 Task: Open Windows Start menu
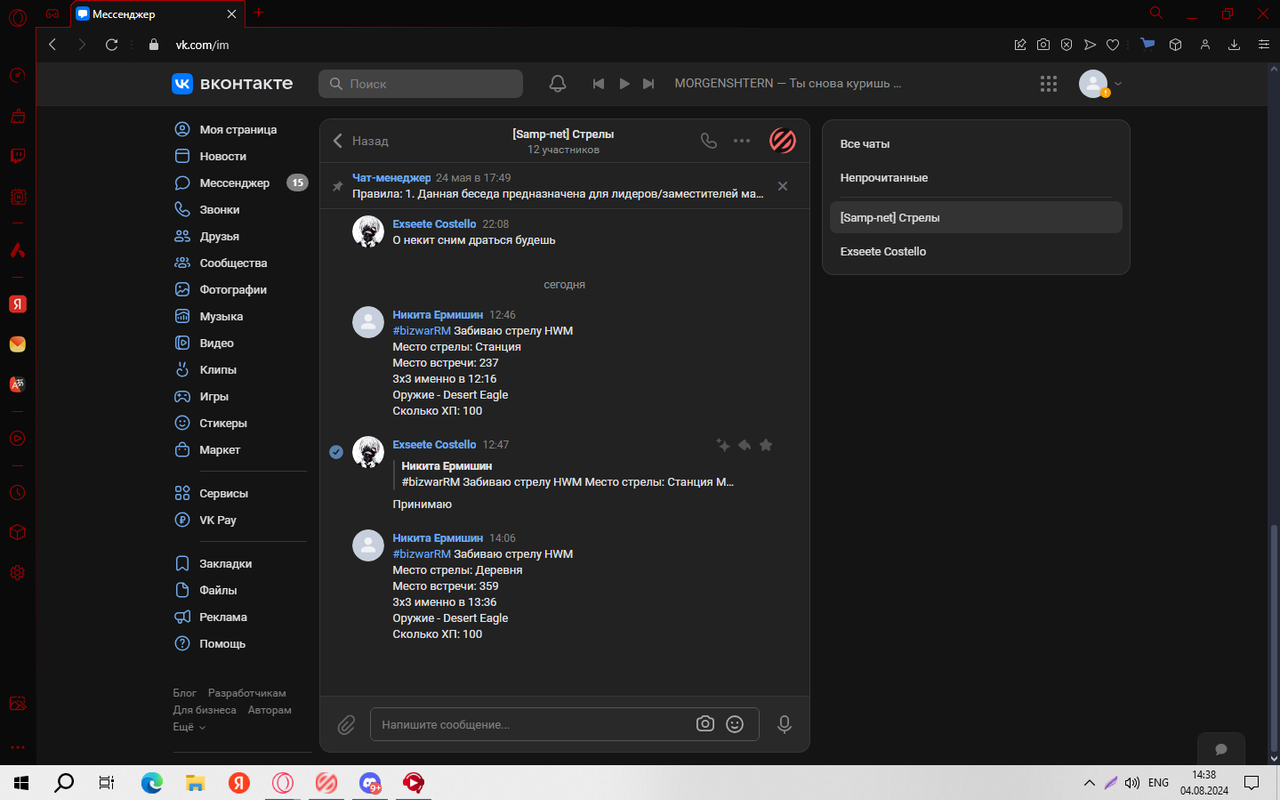pyautogui.click(x=20, y=783)
